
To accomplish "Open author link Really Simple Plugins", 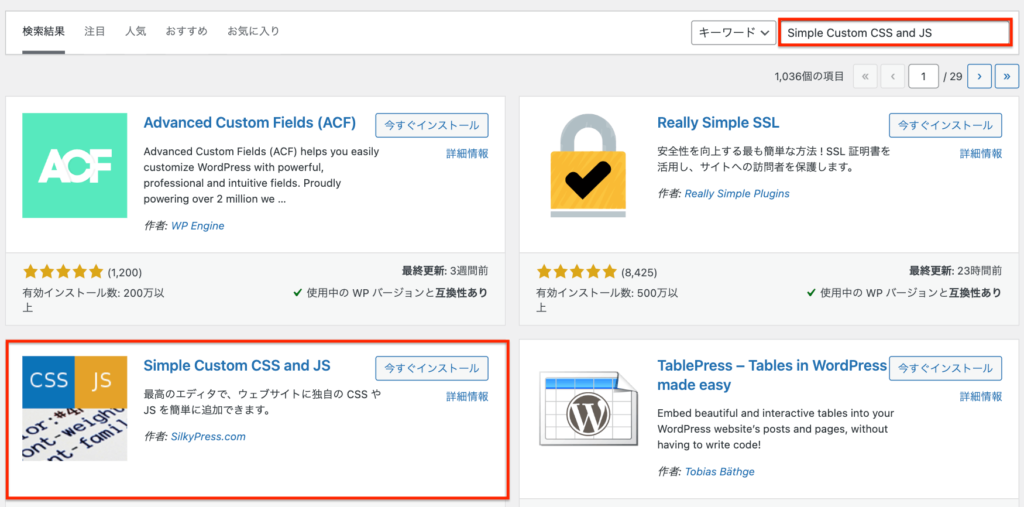I will [x=737, y=193].
